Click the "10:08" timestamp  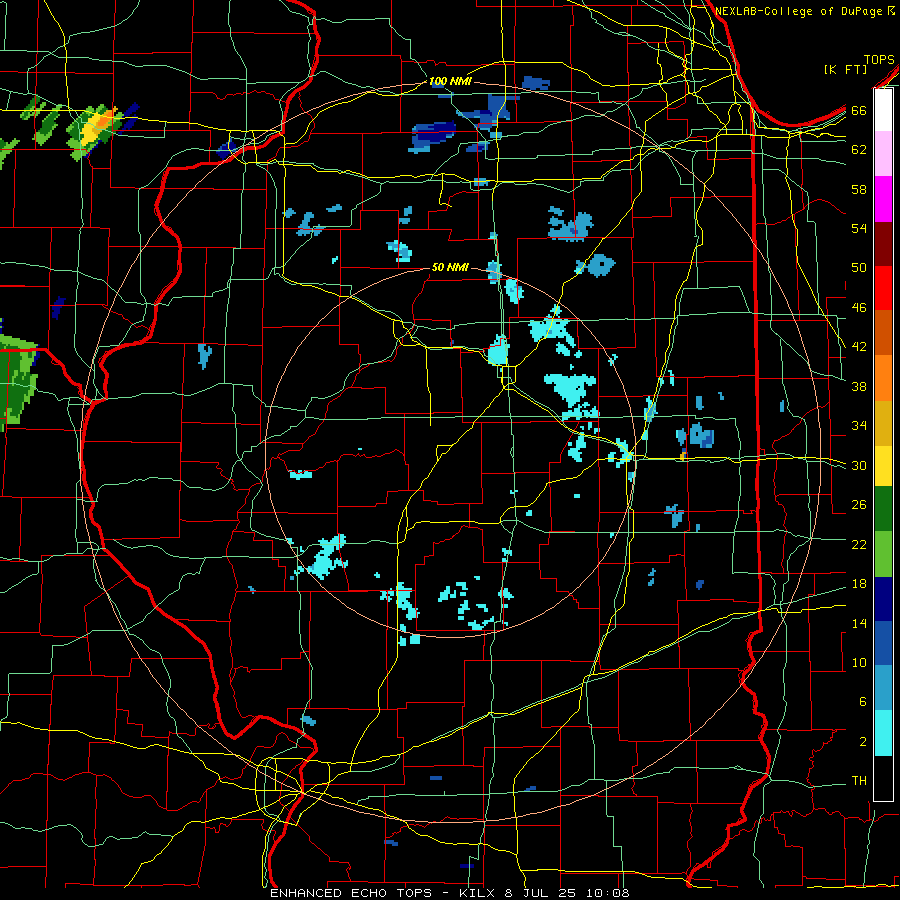(608, 893)
